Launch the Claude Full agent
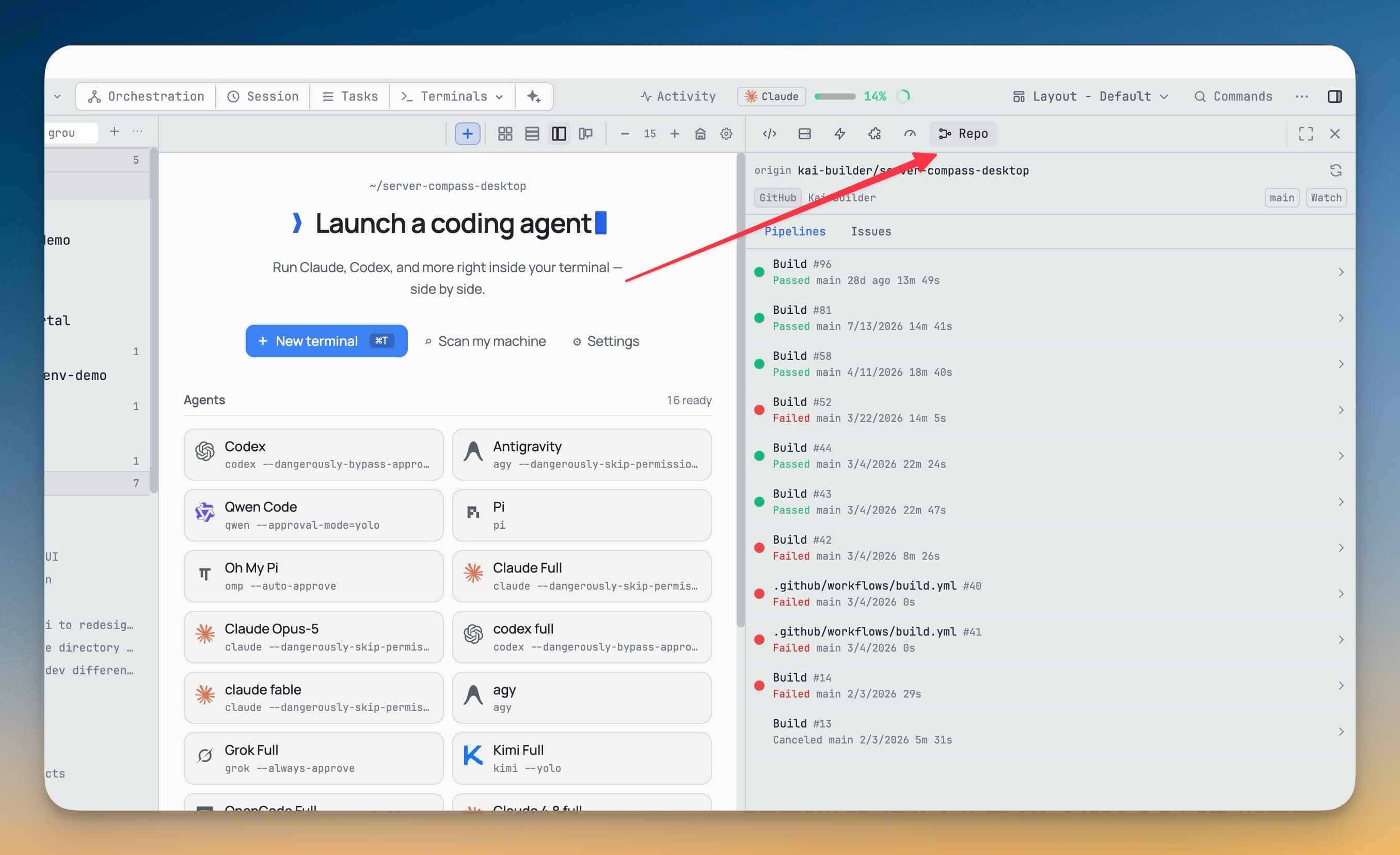 582,576
